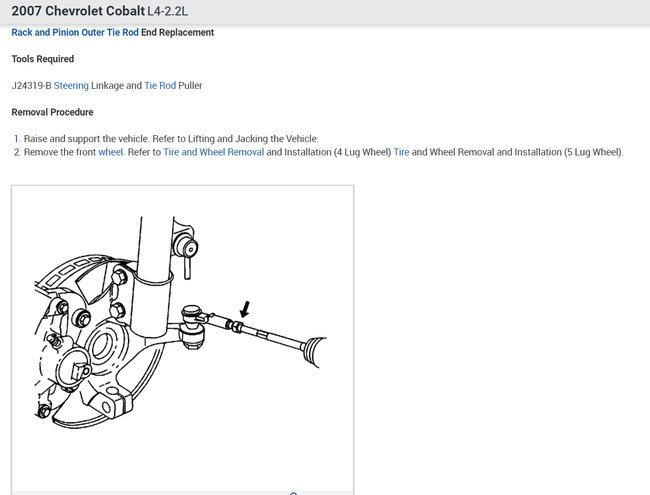650x495 pixels.
Task: Click the Lifting and Jacking the Vehicle text
Action: pos(253,139)
